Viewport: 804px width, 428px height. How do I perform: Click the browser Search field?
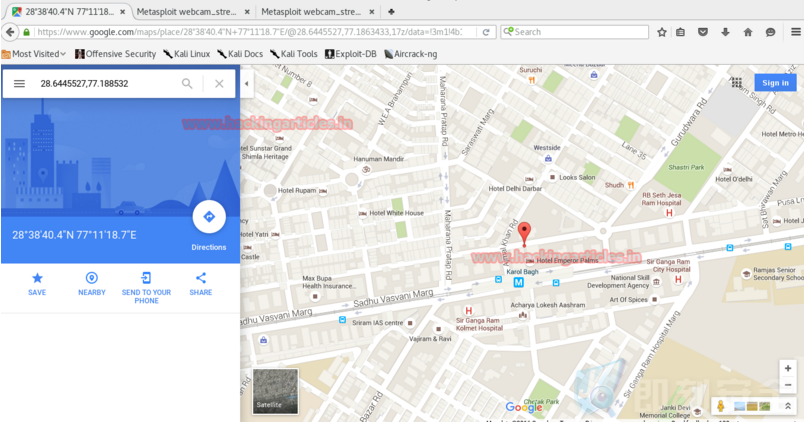[x=575, y=32]
